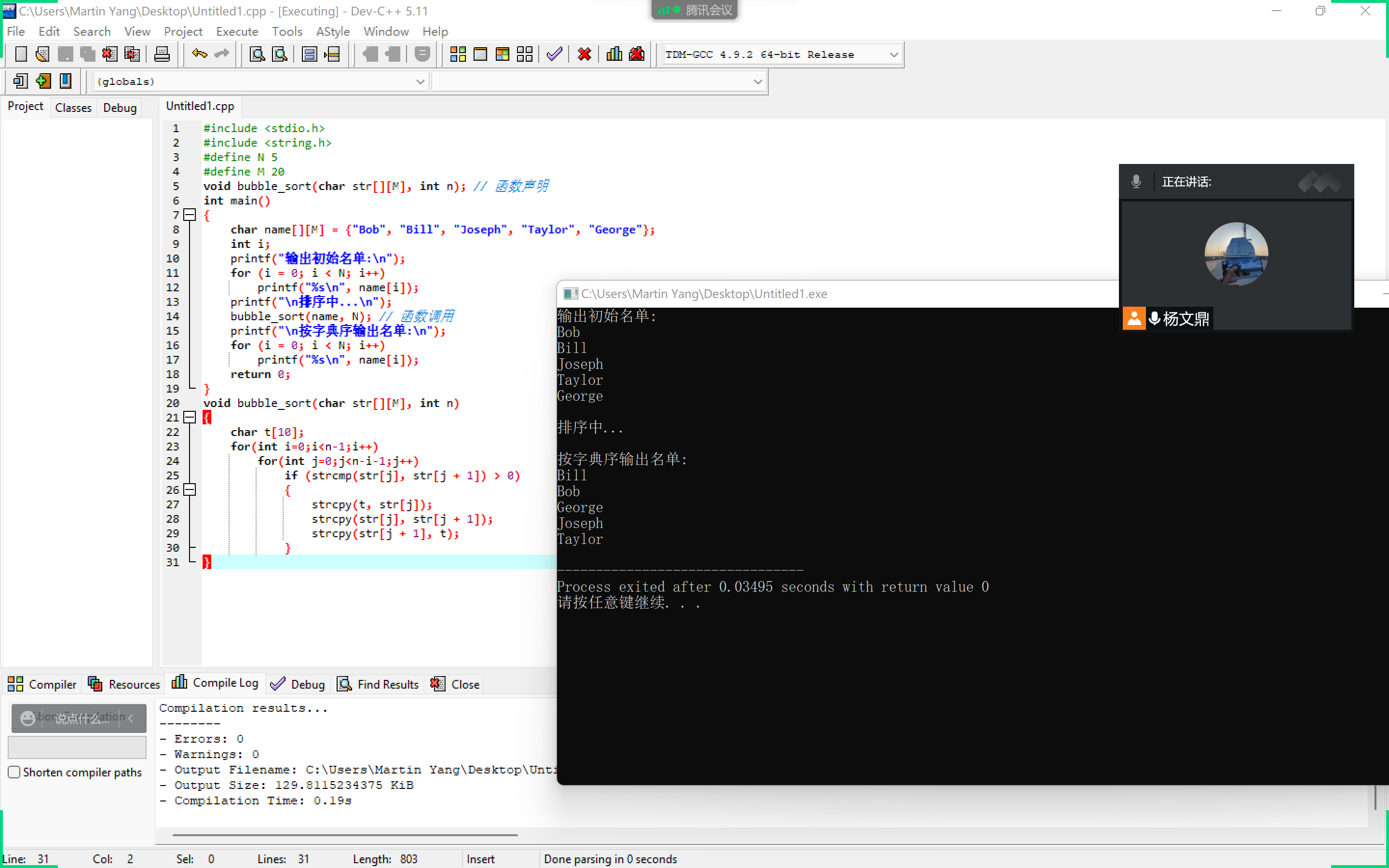Enable Shorten compiler paths checkbox
1389x868 pixels.
point(14,772)
